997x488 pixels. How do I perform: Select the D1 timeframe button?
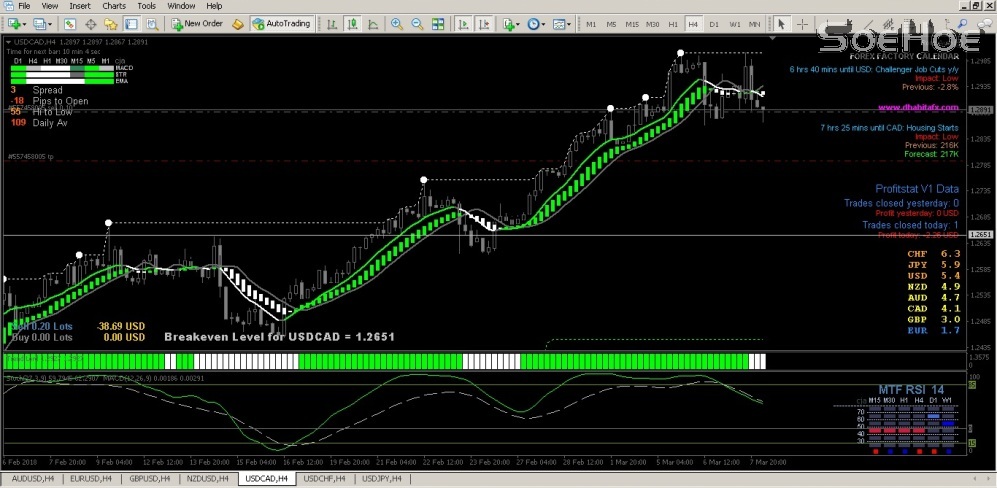point(714,23)
